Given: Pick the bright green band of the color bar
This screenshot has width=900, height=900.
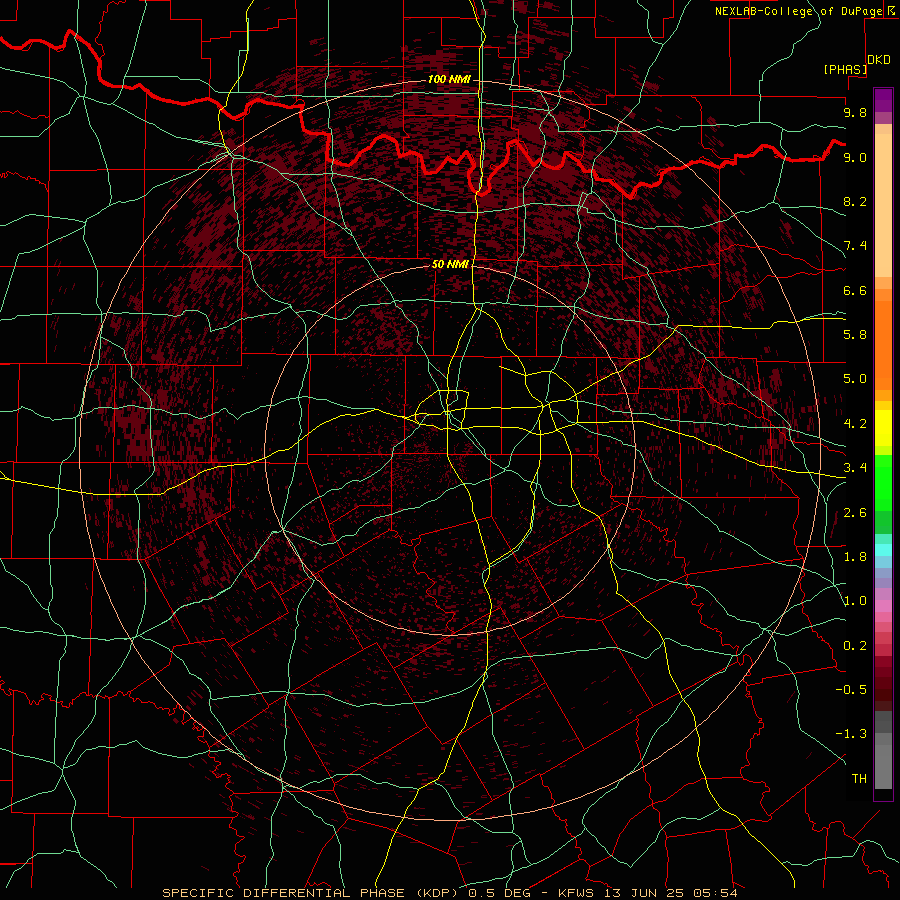Looking at the screenshot, I should pos(883,482).
